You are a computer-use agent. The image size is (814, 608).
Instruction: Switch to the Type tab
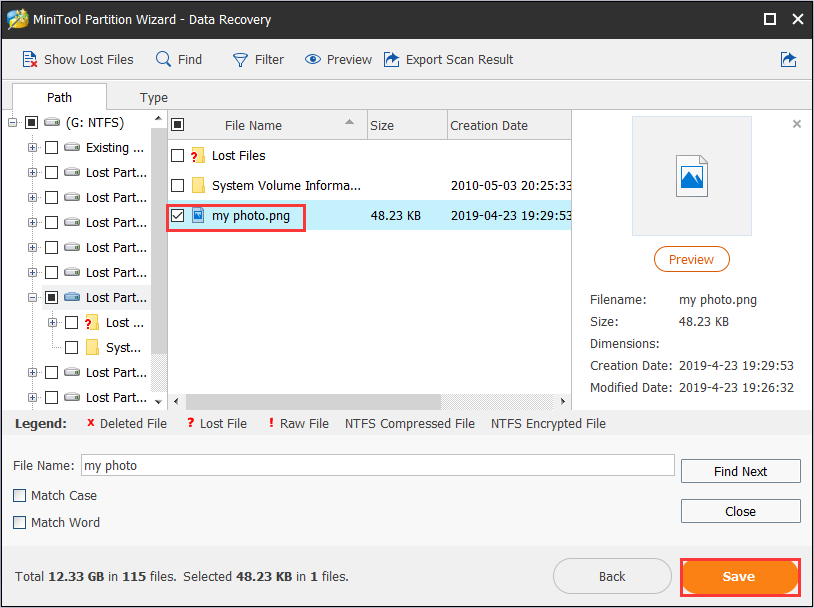[x=154, y=98]
